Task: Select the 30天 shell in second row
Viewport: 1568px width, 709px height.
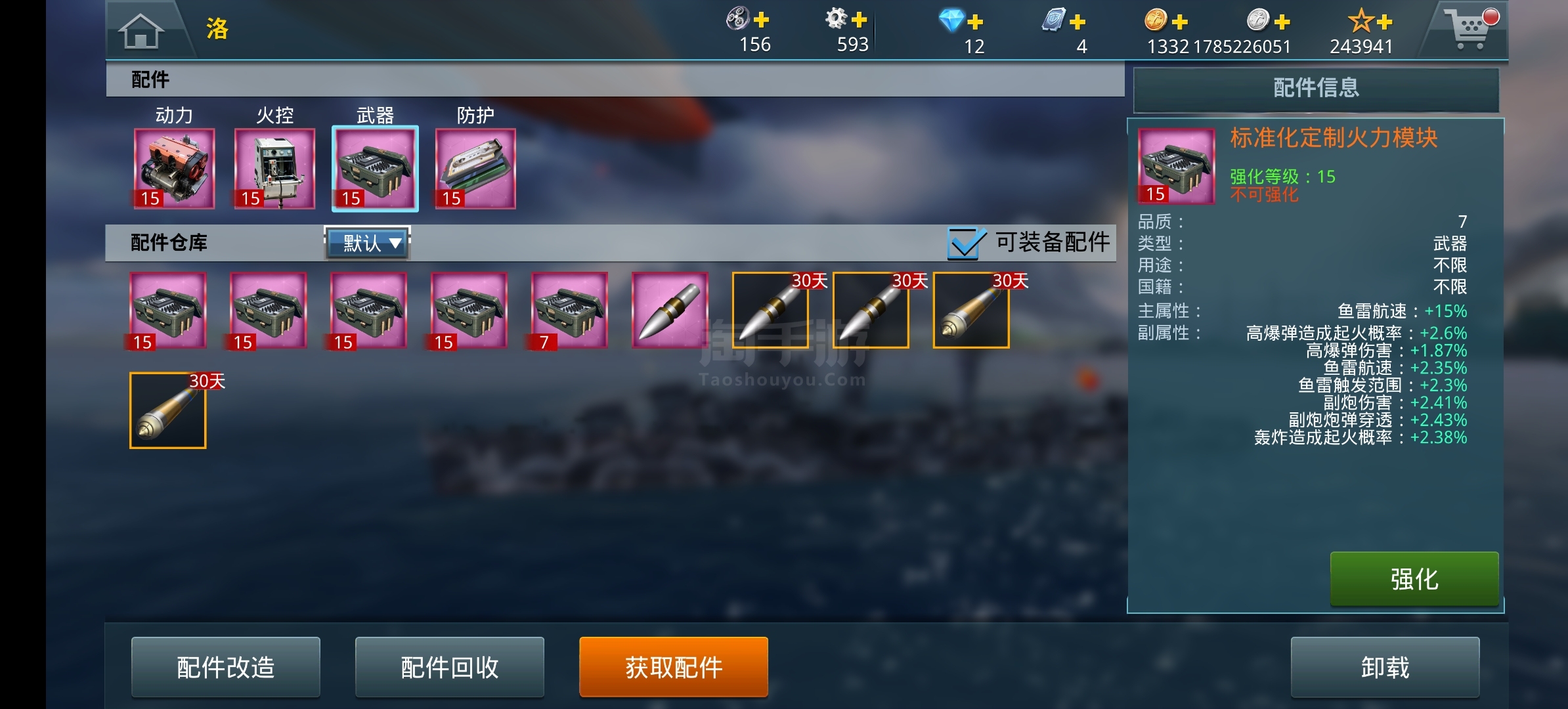Action: click(168, 410)
